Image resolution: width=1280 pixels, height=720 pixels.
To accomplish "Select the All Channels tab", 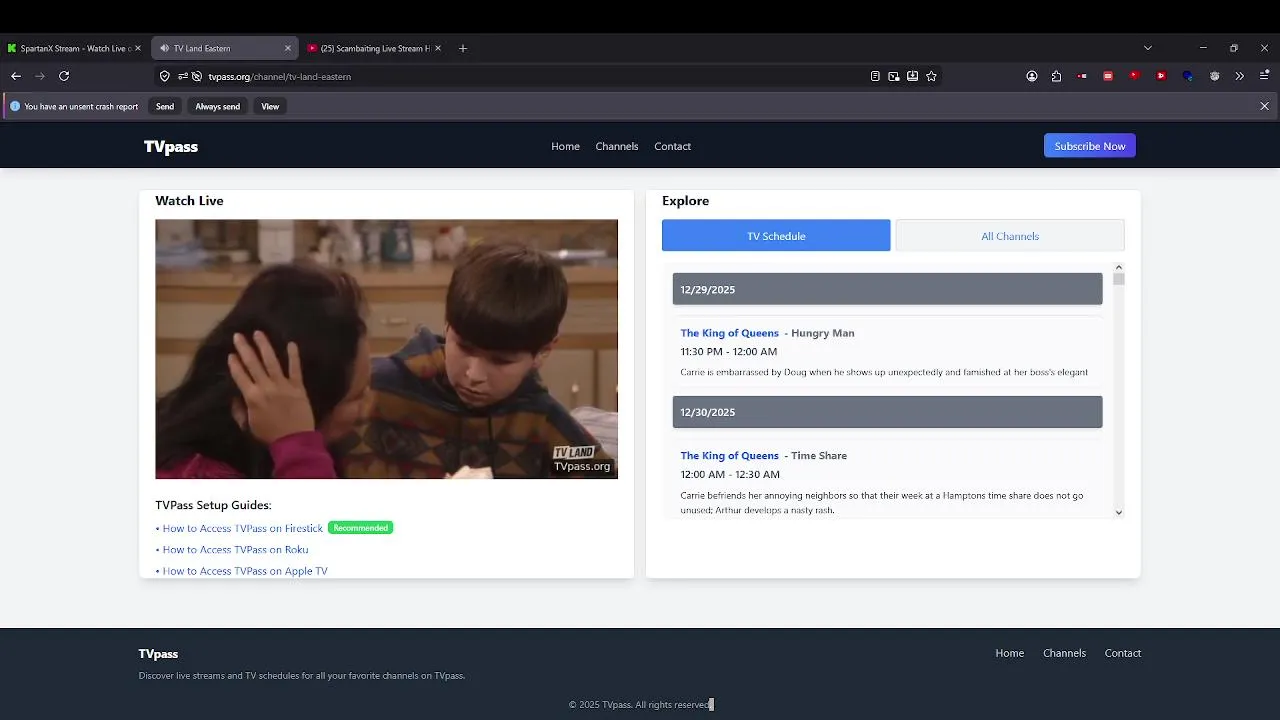I will coord(1010,236).
